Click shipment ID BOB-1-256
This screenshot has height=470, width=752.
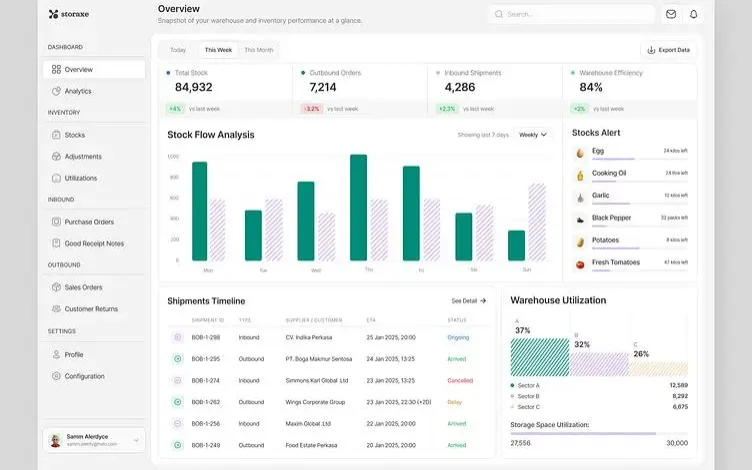[206, 423]
